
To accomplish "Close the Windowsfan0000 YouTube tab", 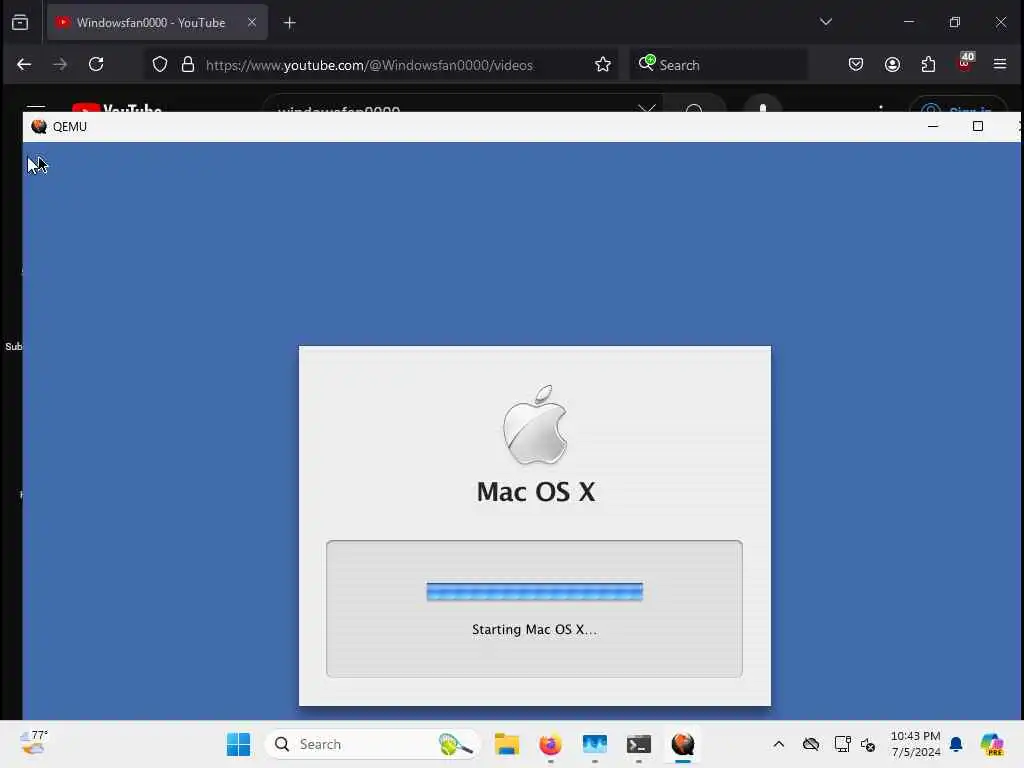I will 251,22.
